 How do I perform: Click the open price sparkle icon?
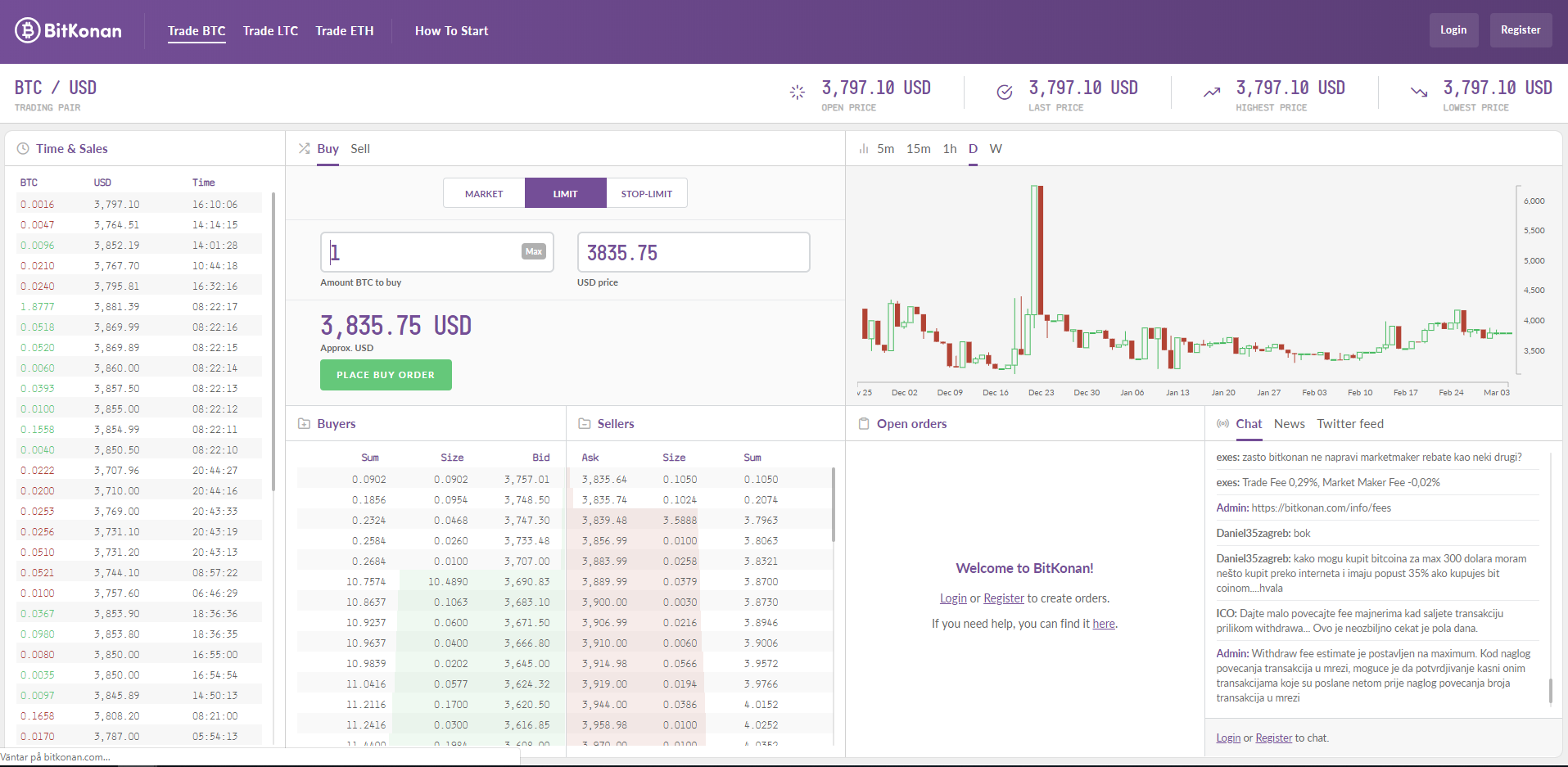[x=798, y=92]
